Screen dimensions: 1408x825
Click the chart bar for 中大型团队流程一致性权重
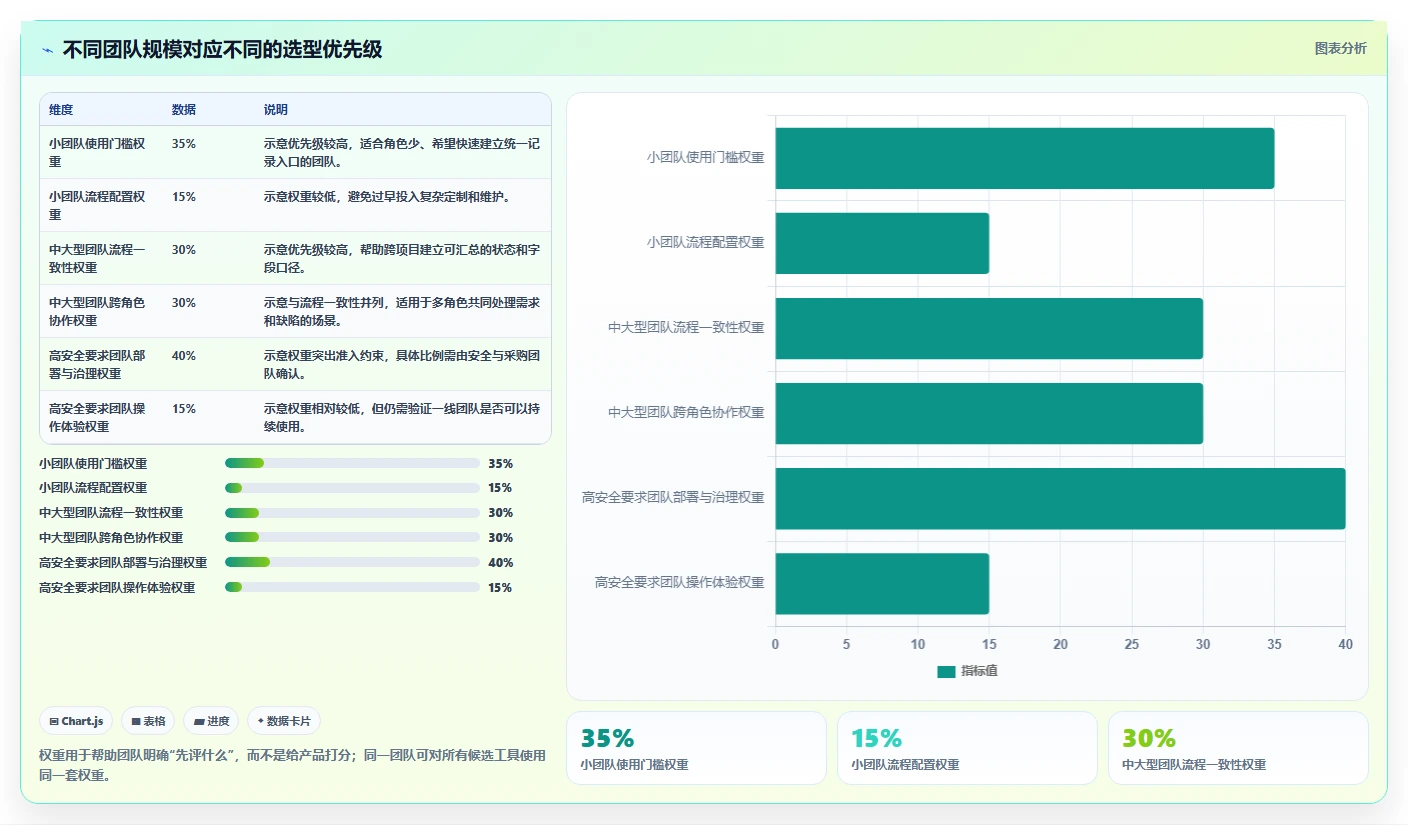click(x=989, y=328)
